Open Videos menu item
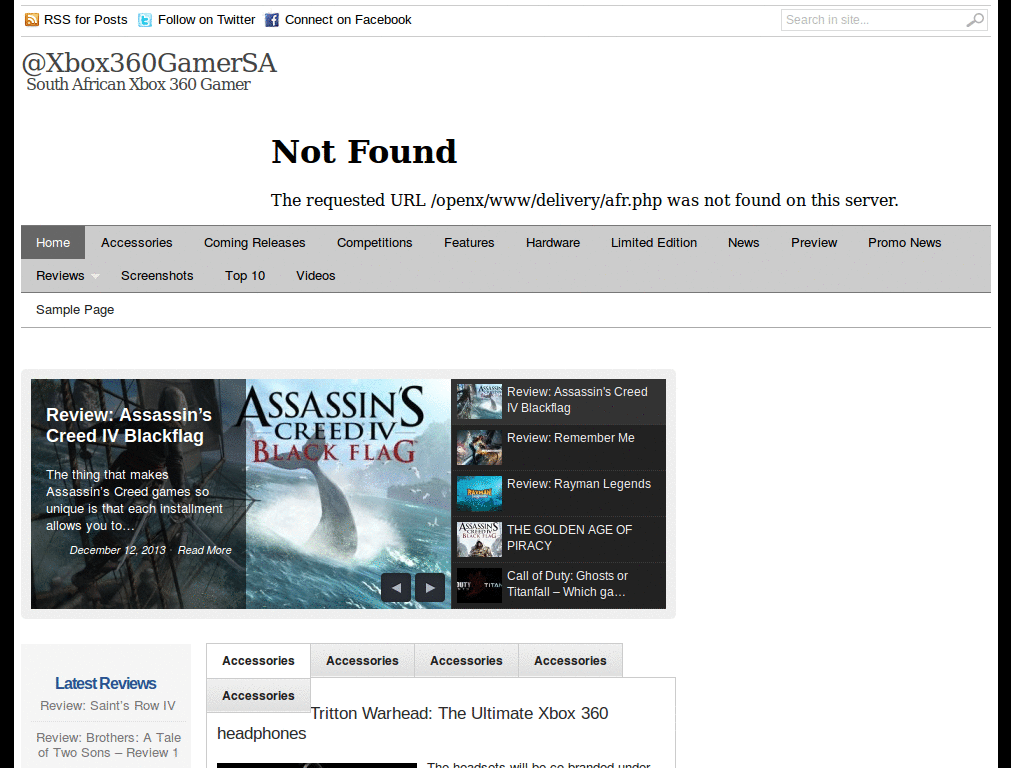1024x768 pixels. (x=315, y=276)
